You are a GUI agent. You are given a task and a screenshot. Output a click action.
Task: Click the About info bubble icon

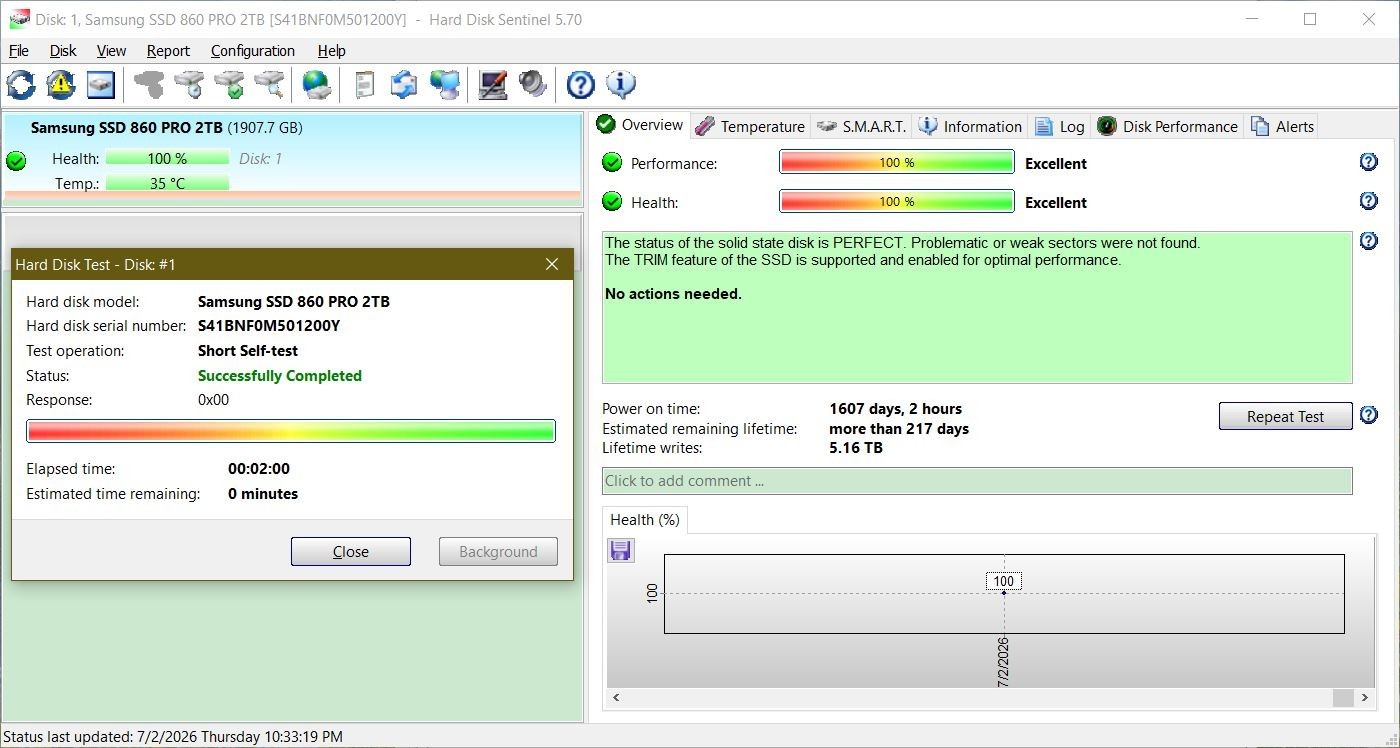click(x=621, y=85)
